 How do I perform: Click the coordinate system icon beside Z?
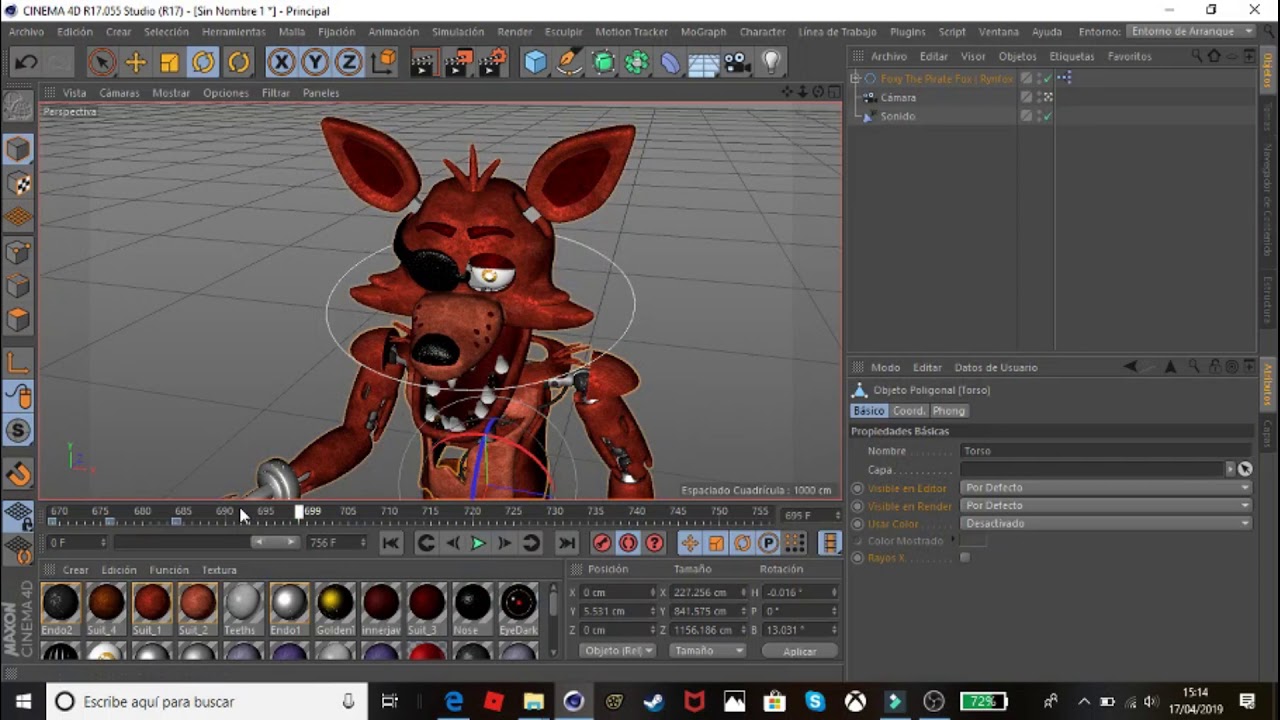(383, 63)
